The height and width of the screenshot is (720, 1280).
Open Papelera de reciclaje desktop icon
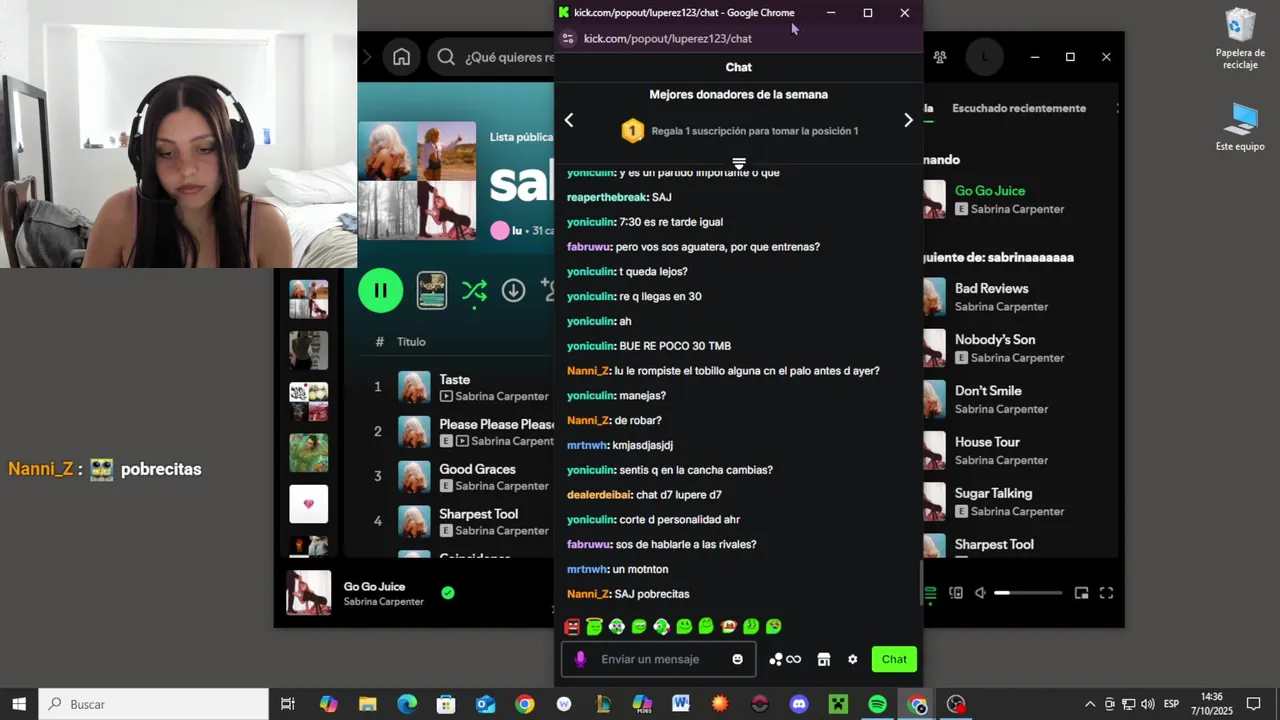coord(1240,40)
